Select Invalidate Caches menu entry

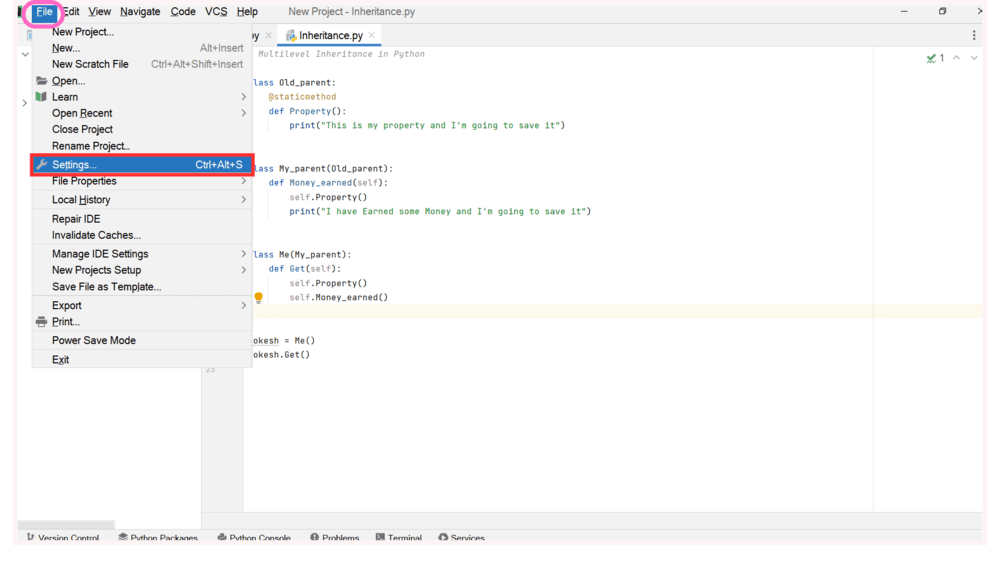(96, 236)
